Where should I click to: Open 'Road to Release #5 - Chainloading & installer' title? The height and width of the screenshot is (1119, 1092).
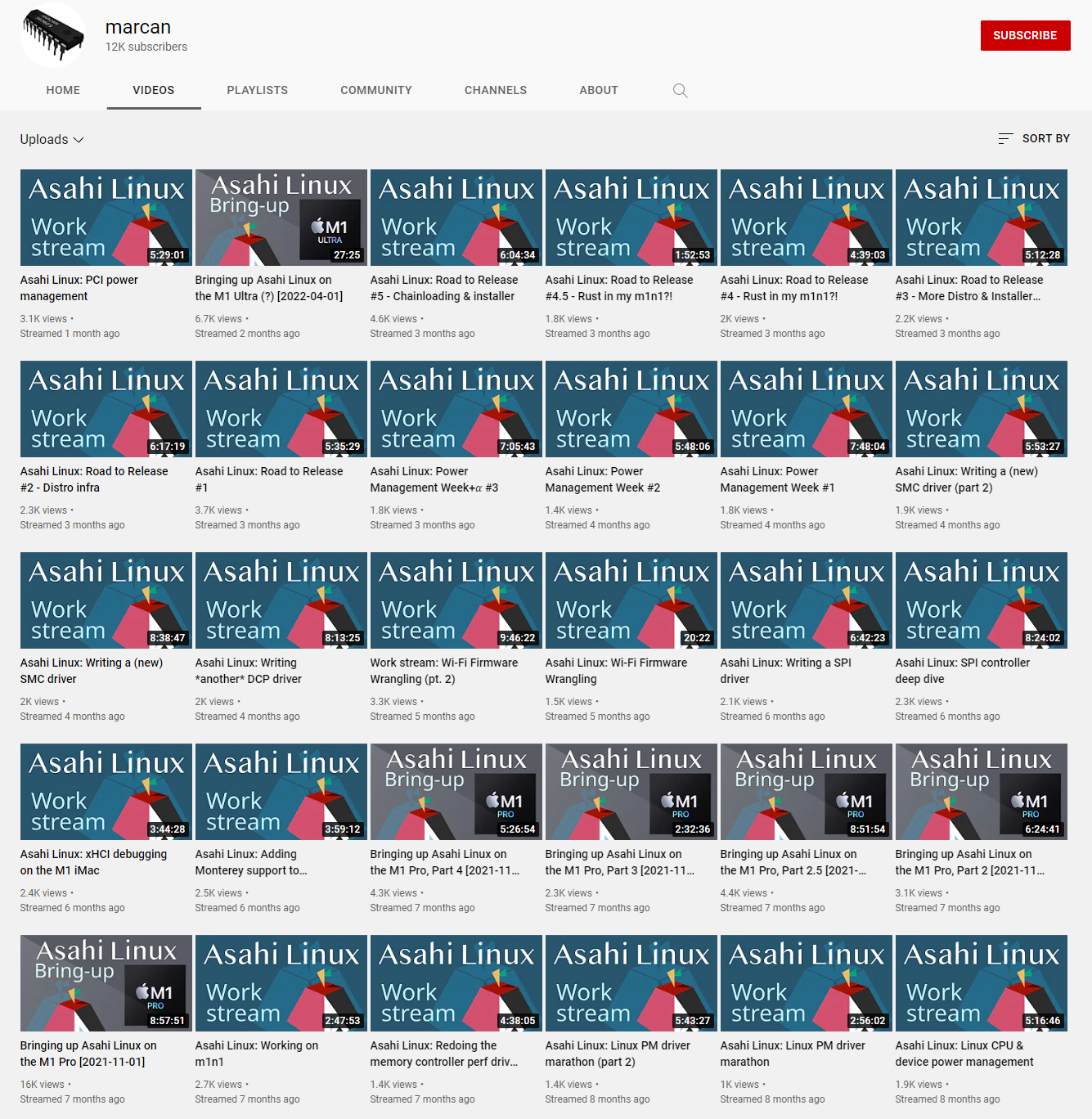pyautogui.click(x=444, y=288)
